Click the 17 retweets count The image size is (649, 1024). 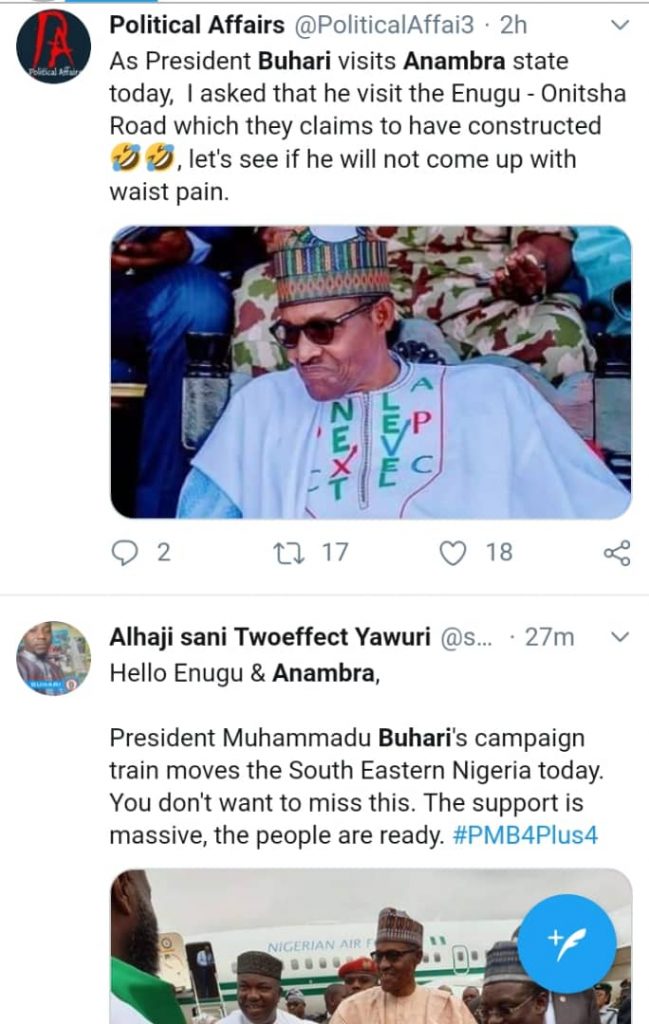334,552
